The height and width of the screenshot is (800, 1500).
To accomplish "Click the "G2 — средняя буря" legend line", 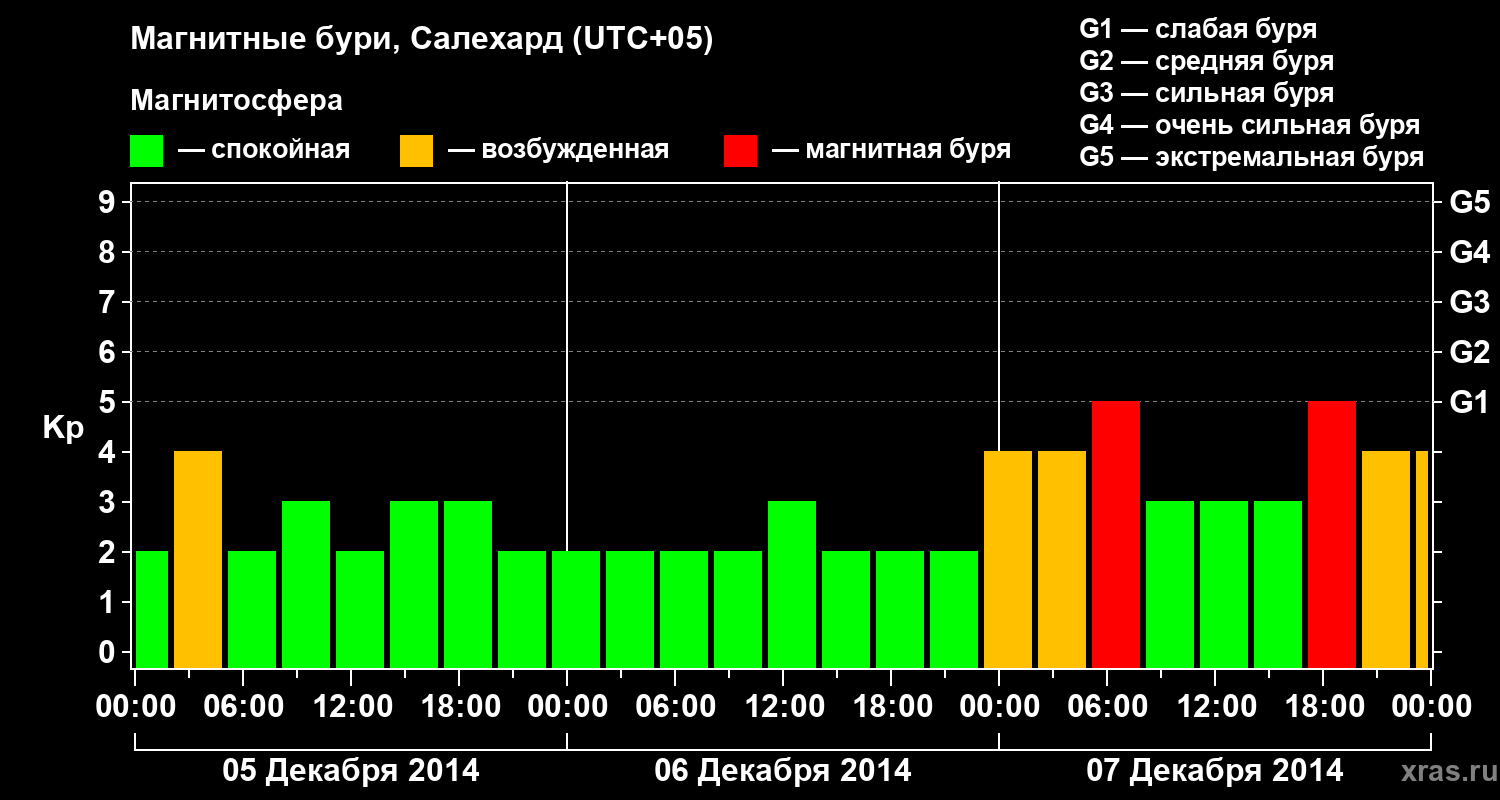I will pos(1206,61).
